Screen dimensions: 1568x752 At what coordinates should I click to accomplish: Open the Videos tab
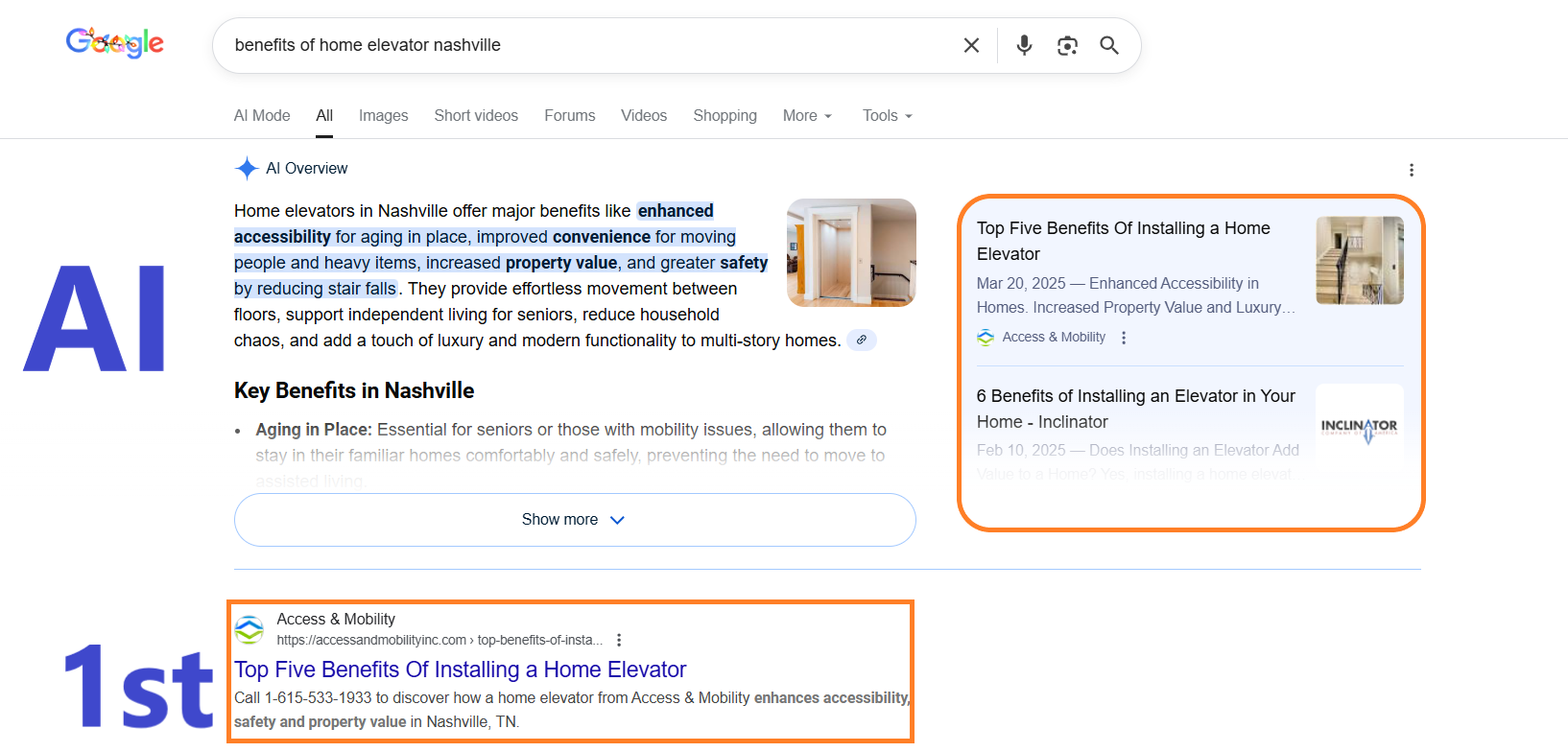(x=644, y=115)
